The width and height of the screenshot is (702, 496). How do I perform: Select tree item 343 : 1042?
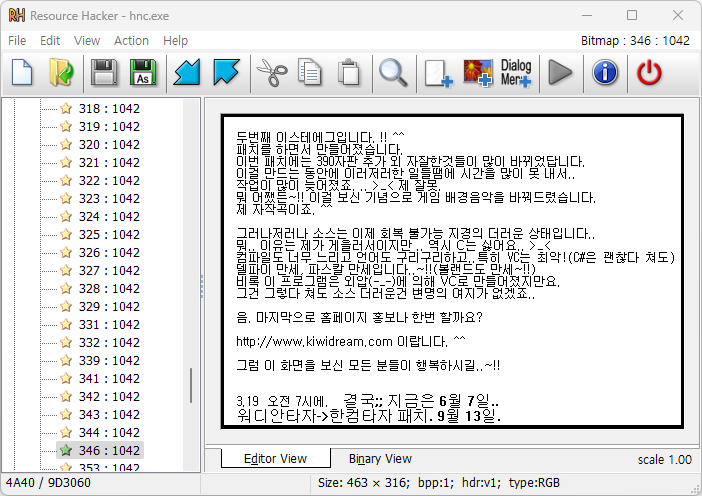[x=109, y=415]
